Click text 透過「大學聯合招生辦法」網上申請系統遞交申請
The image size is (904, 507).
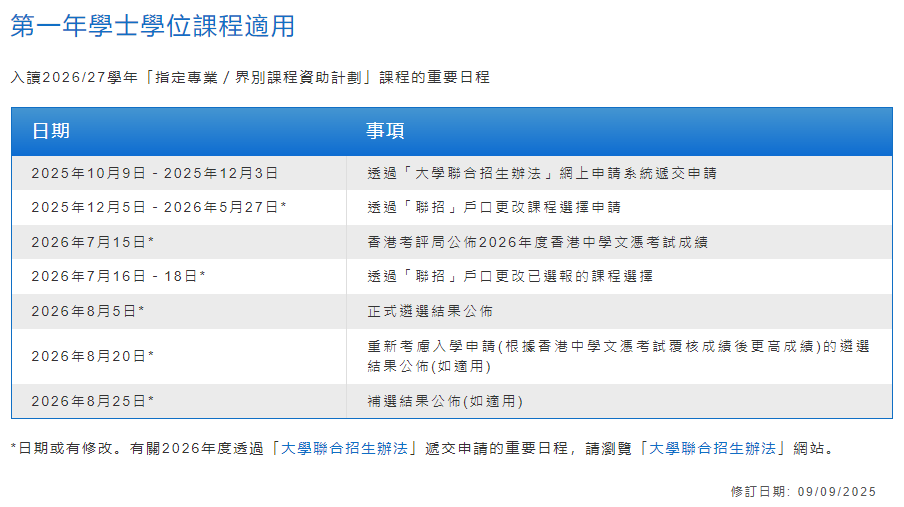coord(542,173)
